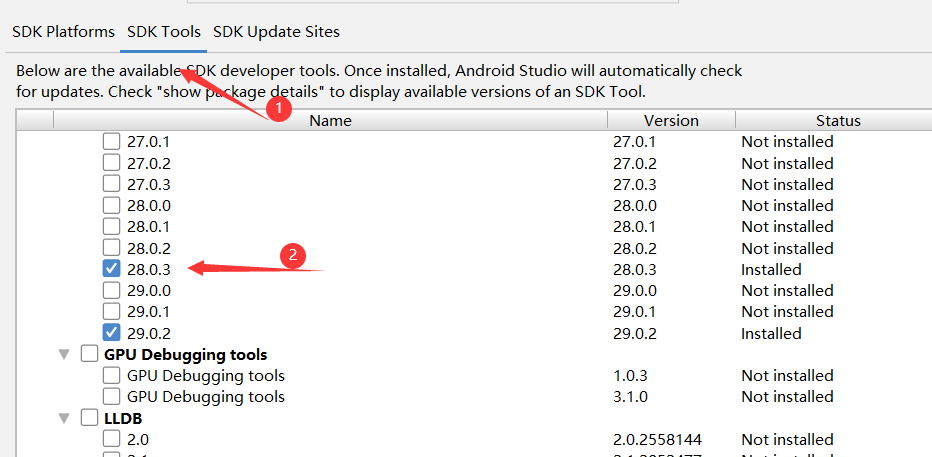The width and height of the screenshot is (932, 457).
Task: Check the LLDB 2.0 checkbox
Action: tap(111, 439)
